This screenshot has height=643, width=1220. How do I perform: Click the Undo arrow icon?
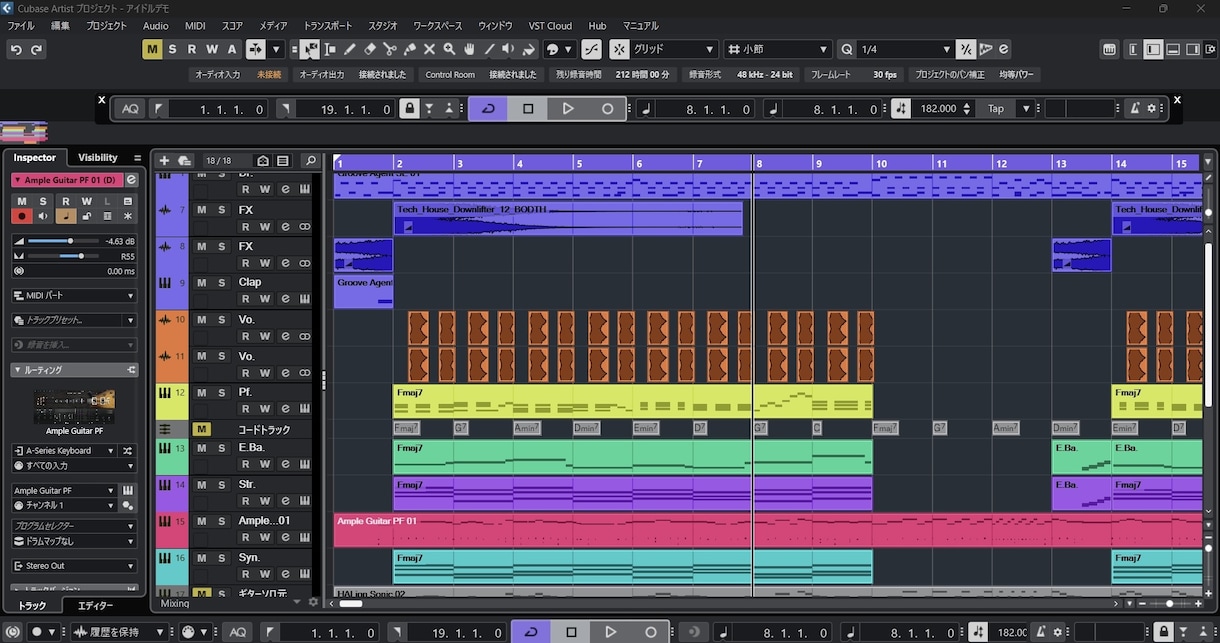[16, 49]
